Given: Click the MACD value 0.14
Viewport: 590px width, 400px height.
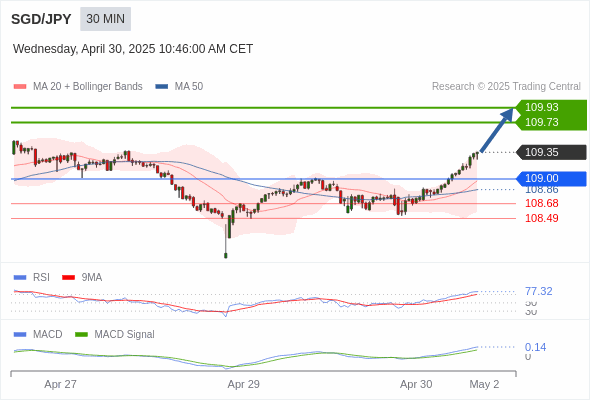Looking at the screenshot, I should (535, 347).
